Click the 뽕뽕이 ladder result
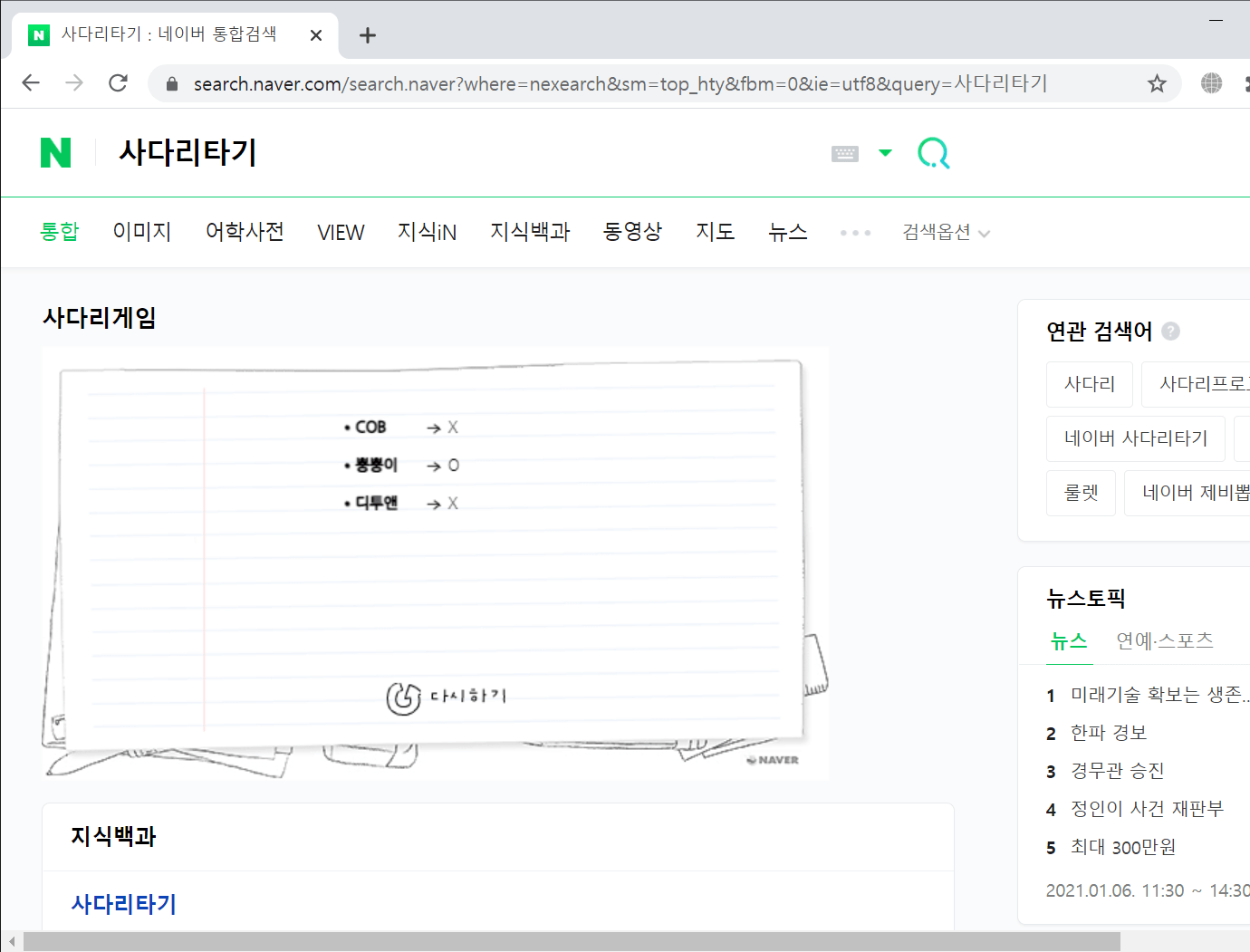The image size is (1250, 952). (401, 465)
